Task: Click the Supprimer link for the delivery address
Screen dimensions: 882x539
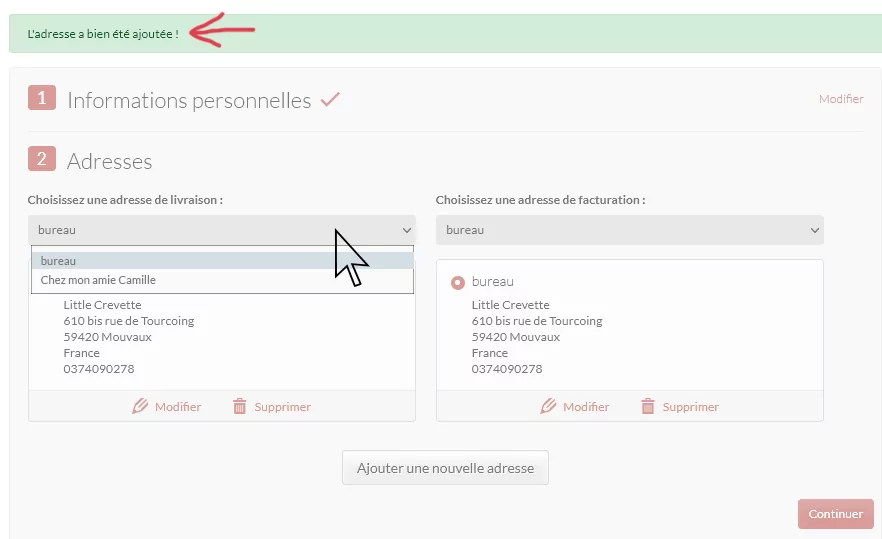Action: [282, 407]
